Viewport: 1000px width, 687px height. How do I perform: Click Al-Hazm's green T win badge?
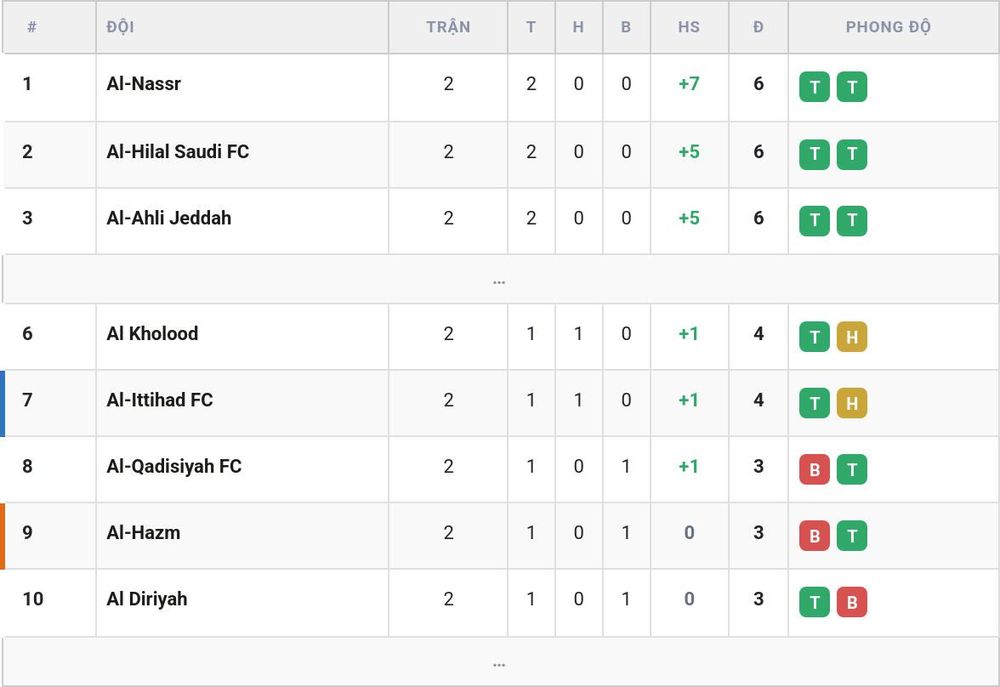851,536
